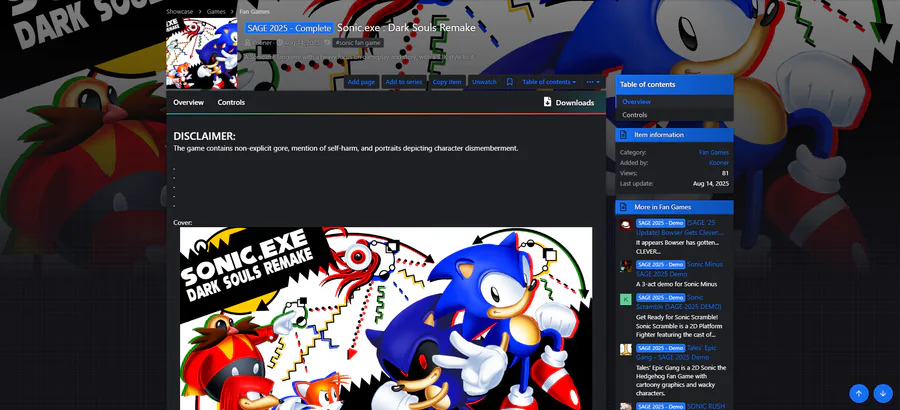This screenshot has height=410, width=900.
Task: Open the SONIC RUSH item link
Action: pos(705,407)
